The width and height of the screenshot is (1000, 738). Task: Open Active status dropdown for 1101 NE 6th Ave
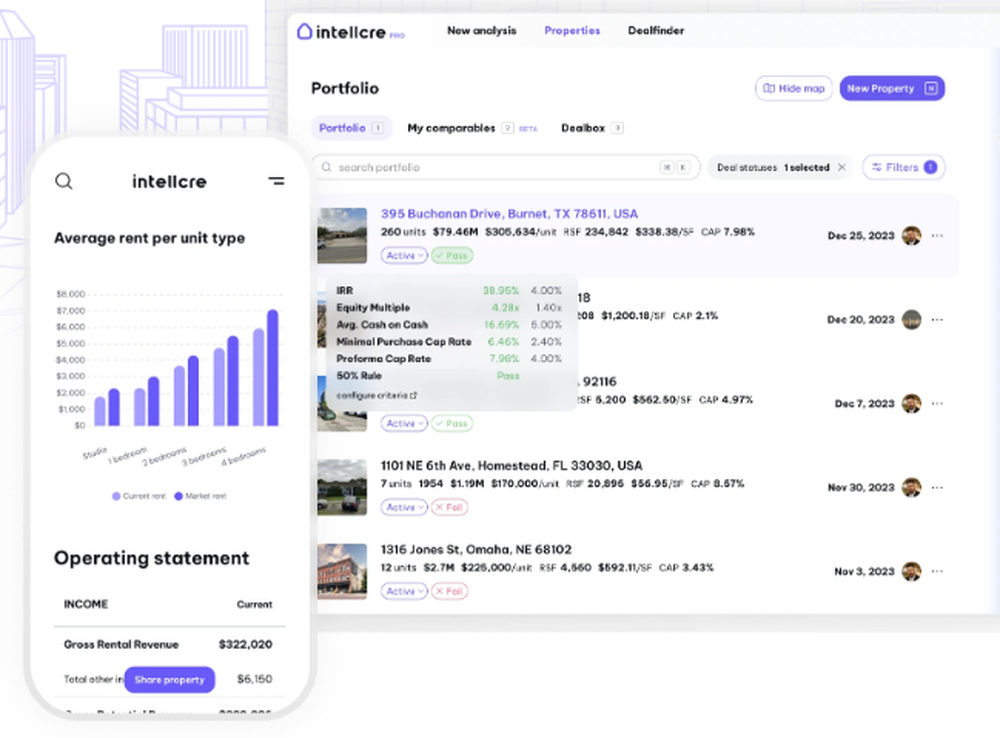click(403, 507)
